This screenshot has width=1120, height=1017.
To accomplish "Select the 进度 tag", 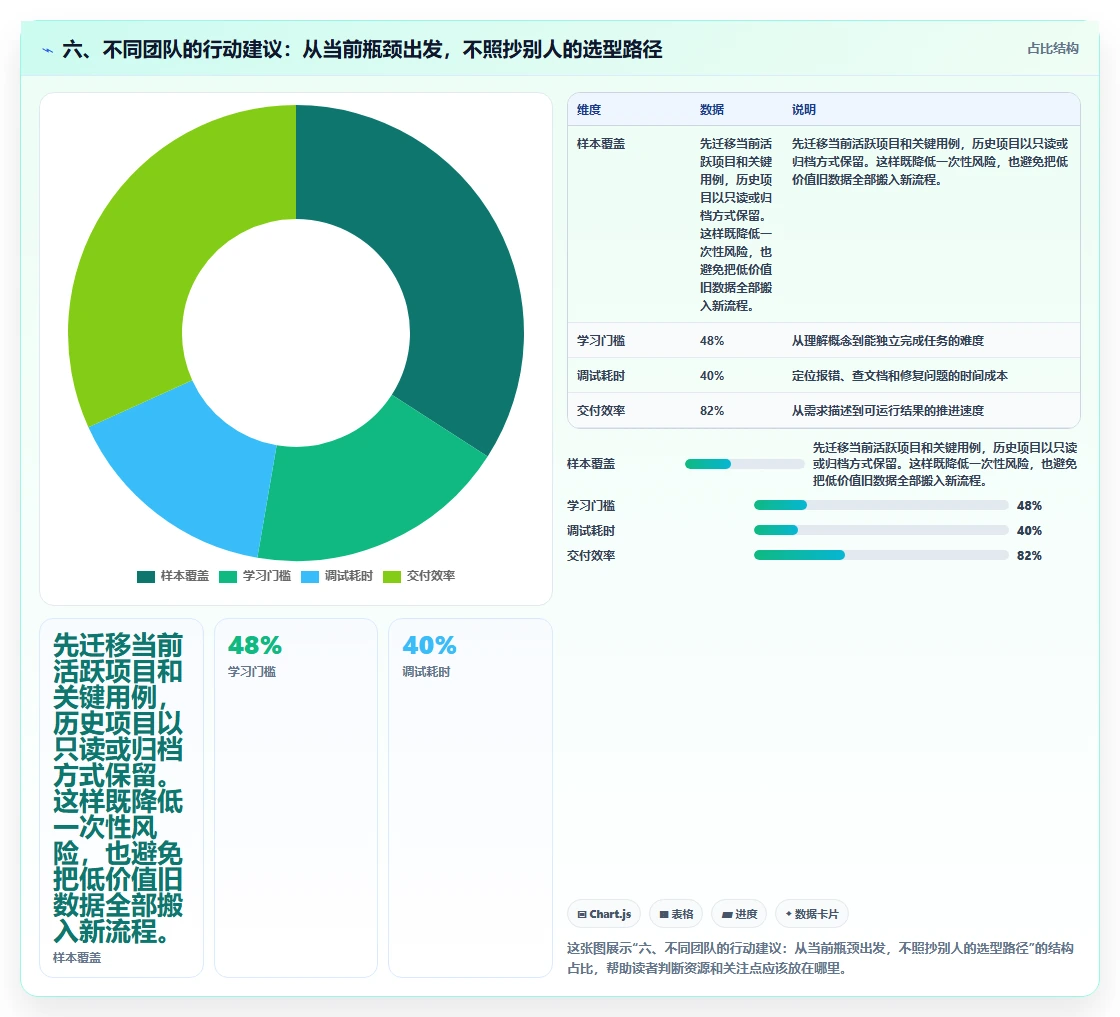I will point(739,914).
